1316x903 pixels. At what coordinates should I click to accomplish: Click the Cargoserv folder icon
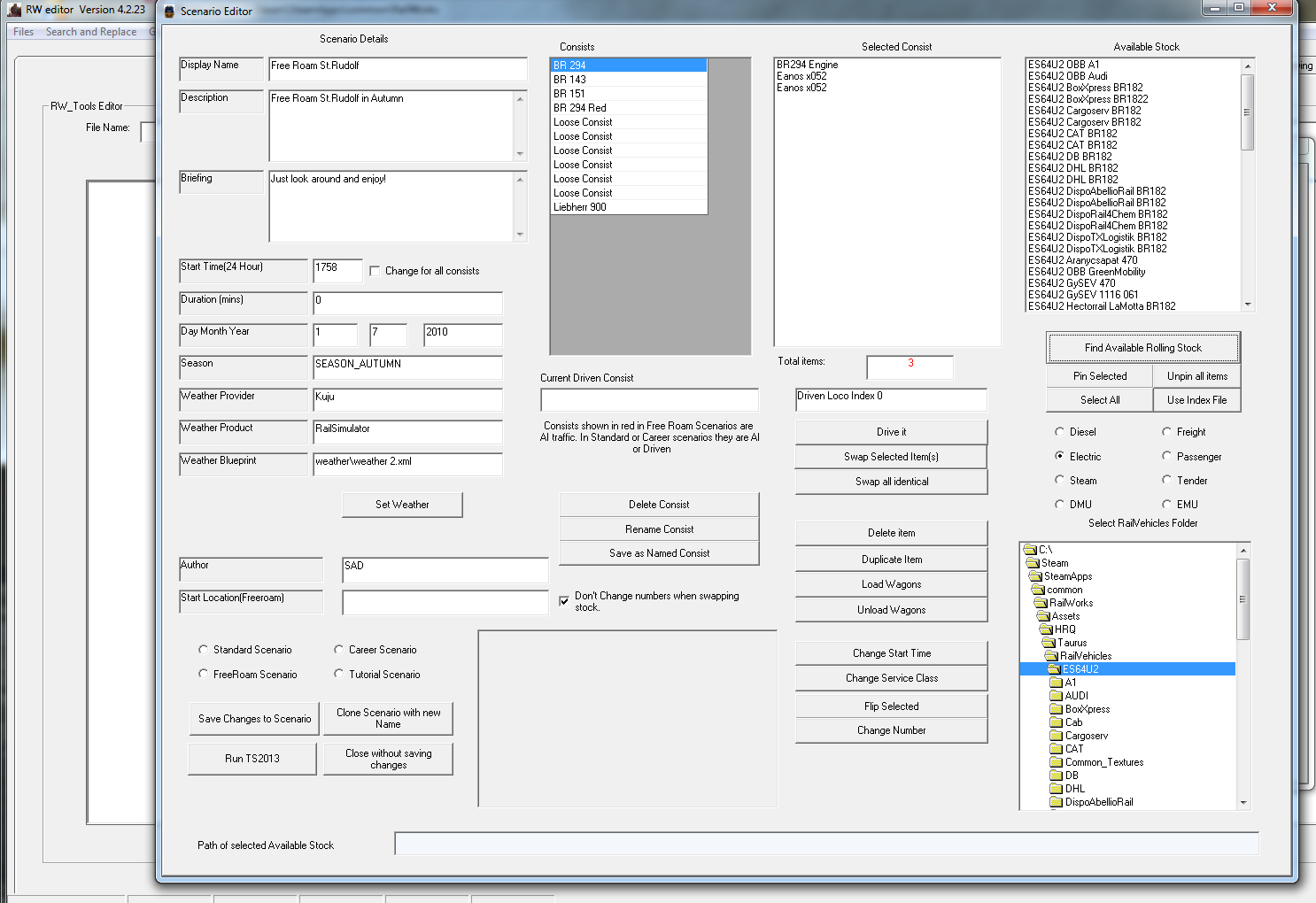click(x=1056, y=736)
